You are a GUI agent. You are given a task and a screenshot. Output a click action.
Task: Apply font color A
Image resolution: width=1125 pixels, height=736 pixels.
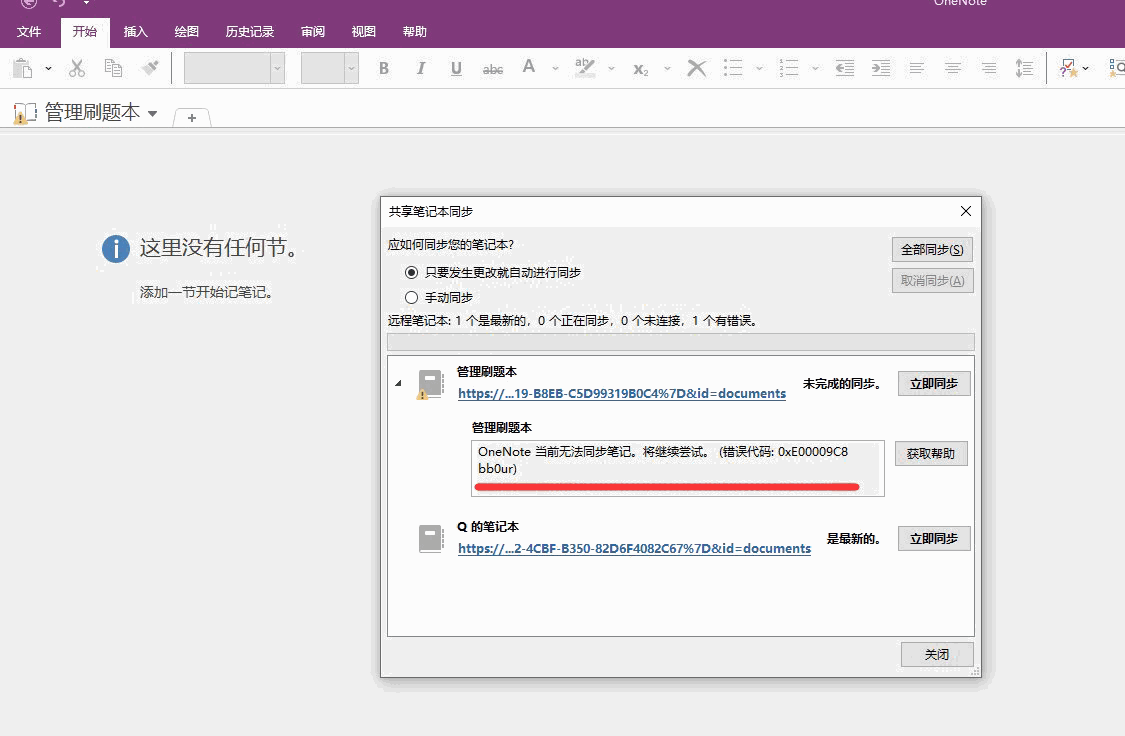[529, 67]
